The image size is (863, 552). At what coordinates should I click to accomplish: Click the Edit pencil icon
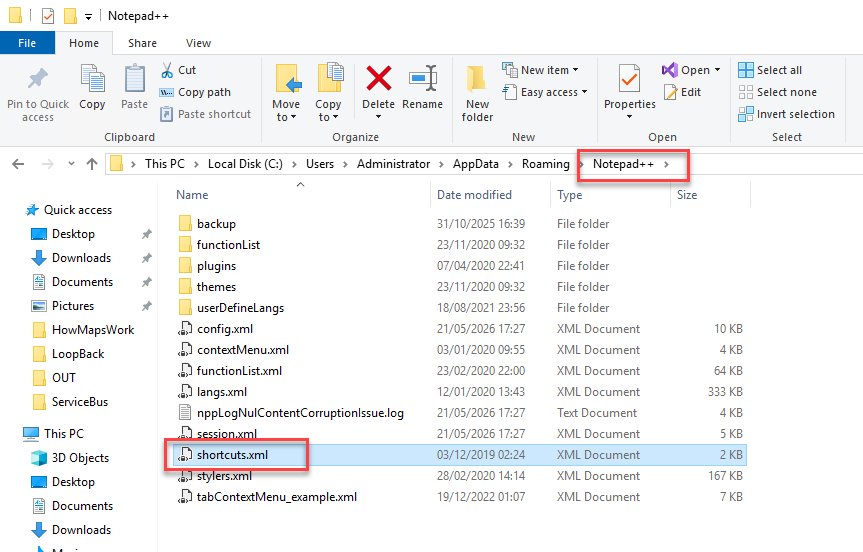click(x=670, y=92)
